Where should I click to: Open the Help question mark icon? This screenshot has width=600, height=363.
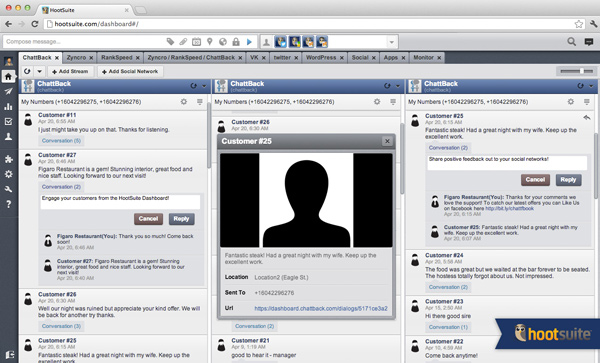click(x=8, y=204)
